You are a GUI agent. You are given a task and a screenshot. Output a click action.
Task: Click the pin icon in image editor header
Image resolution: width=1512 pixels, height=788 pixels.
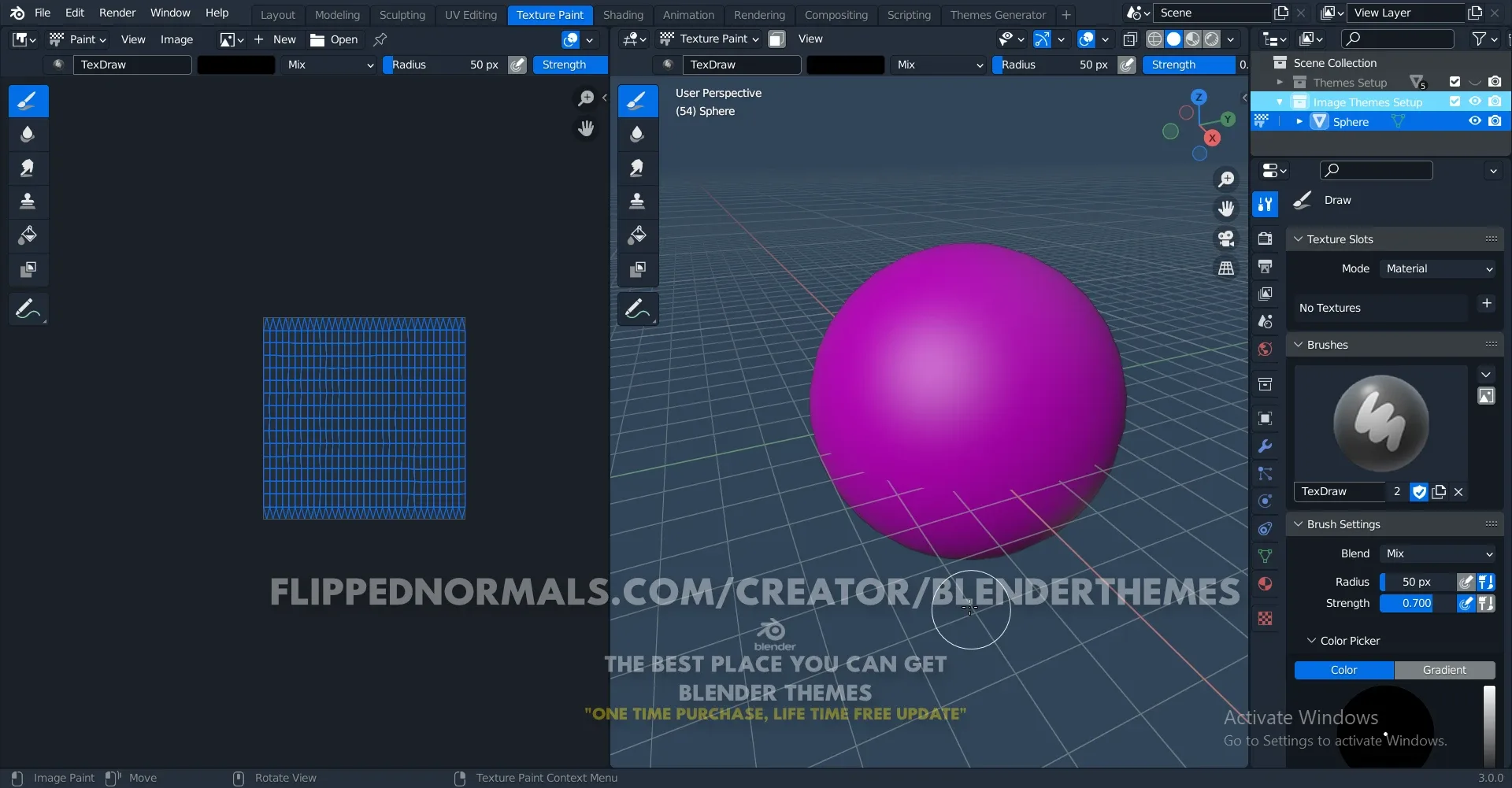380,39
